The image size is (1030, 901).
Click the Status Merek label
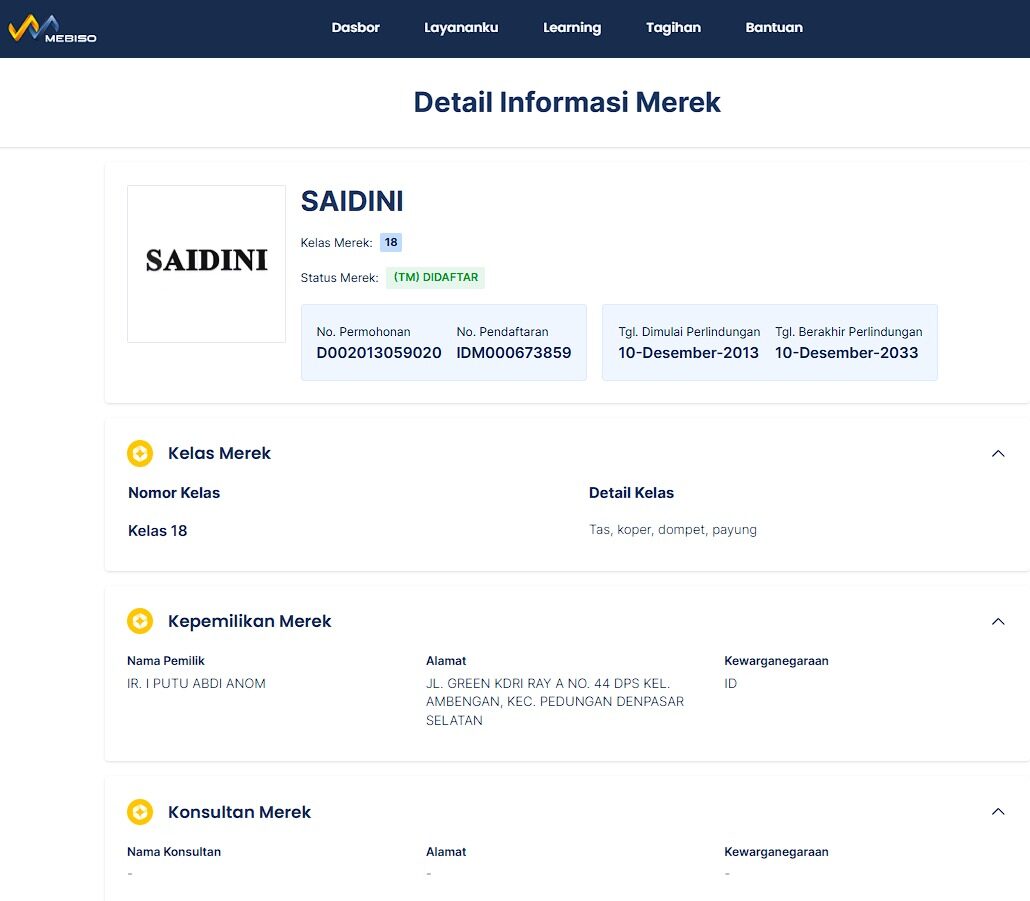click(x=340, y=278)
